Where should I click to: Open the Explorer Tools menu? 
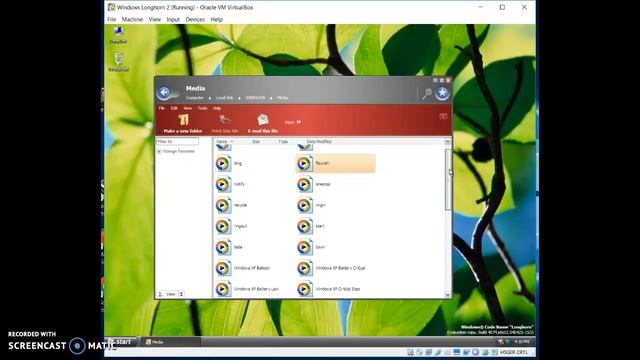pyautogui.click(x=202, y=108)
